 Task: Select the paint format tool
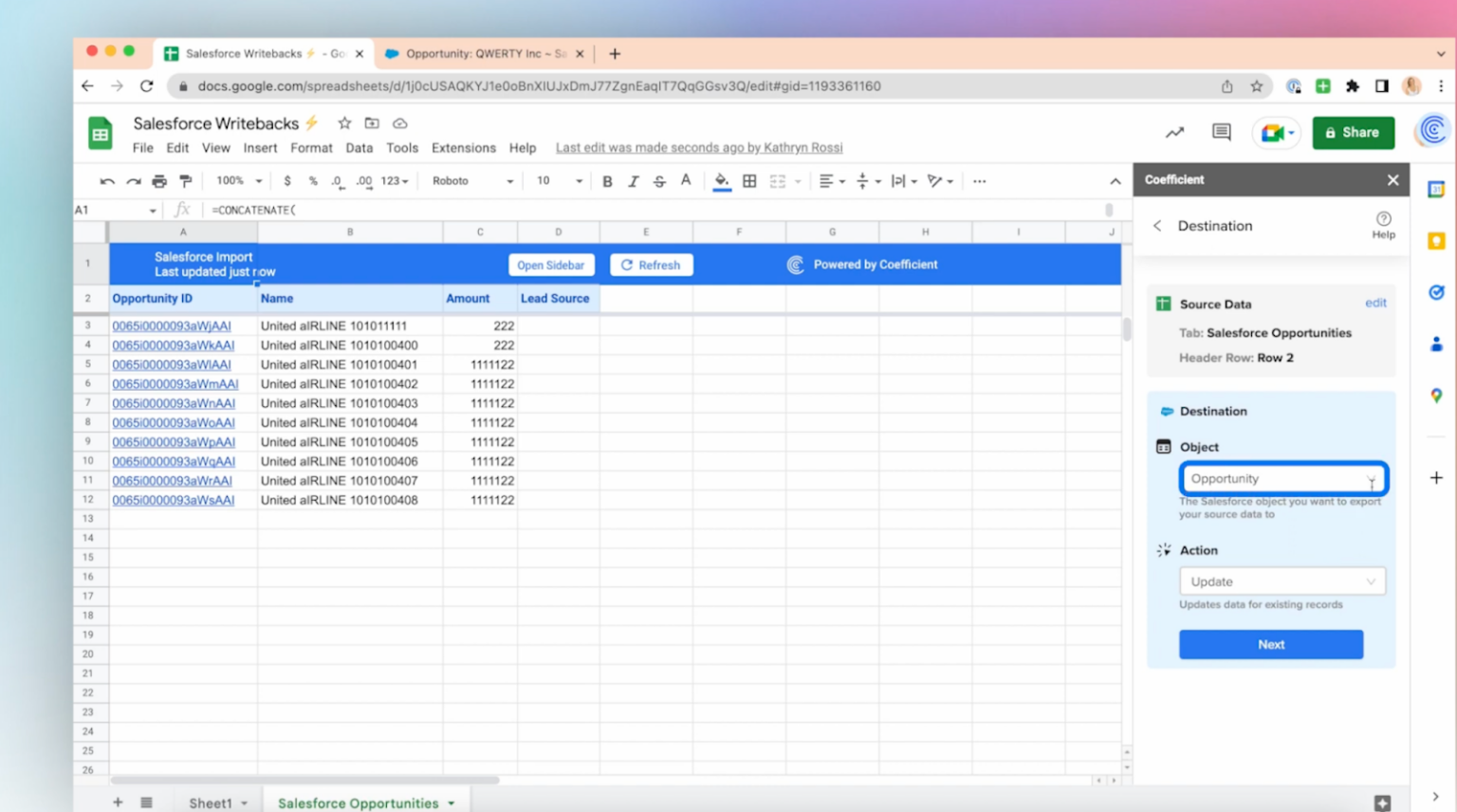coord(186,181)
